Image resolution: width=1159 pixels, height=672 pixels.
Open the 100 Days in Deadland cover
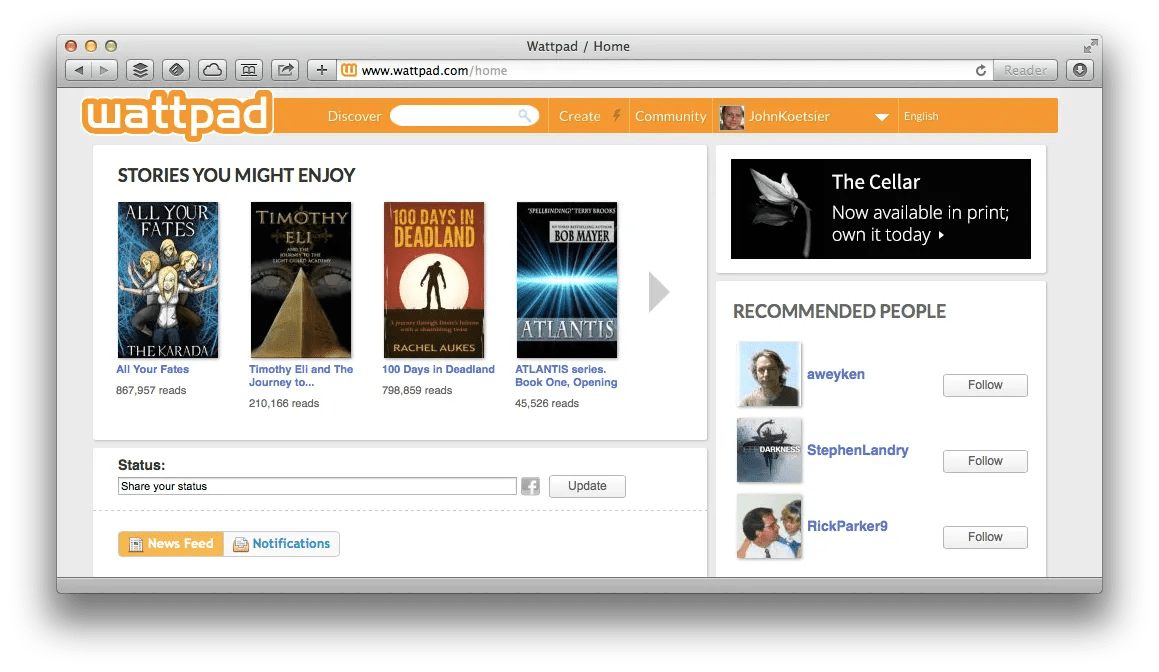click(x=434, y=280)
